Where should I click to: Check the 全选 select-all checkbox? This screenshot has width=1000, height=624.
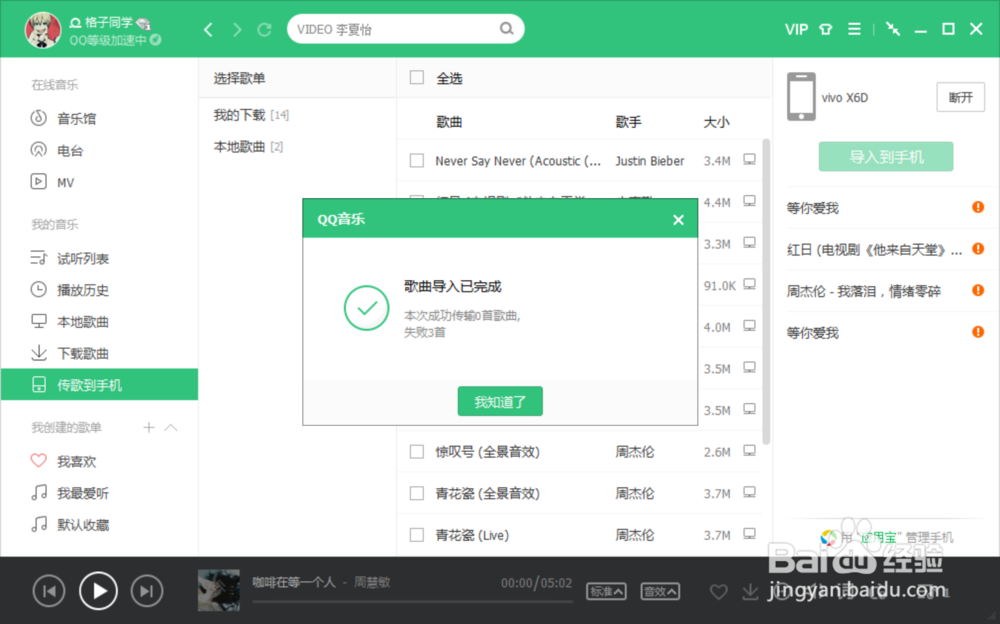(417, 77)
